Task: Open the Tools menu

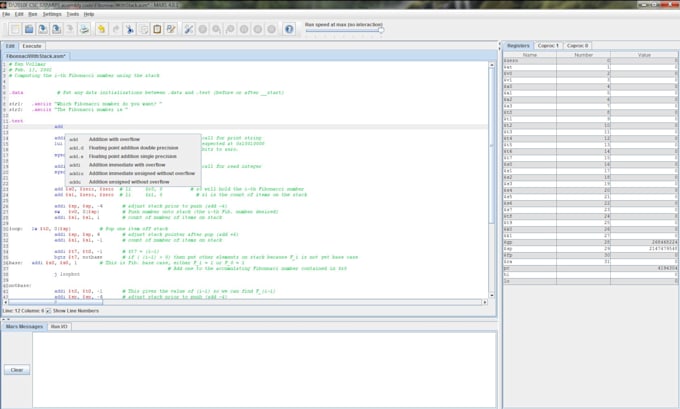Action: click(x=73, y=15)
